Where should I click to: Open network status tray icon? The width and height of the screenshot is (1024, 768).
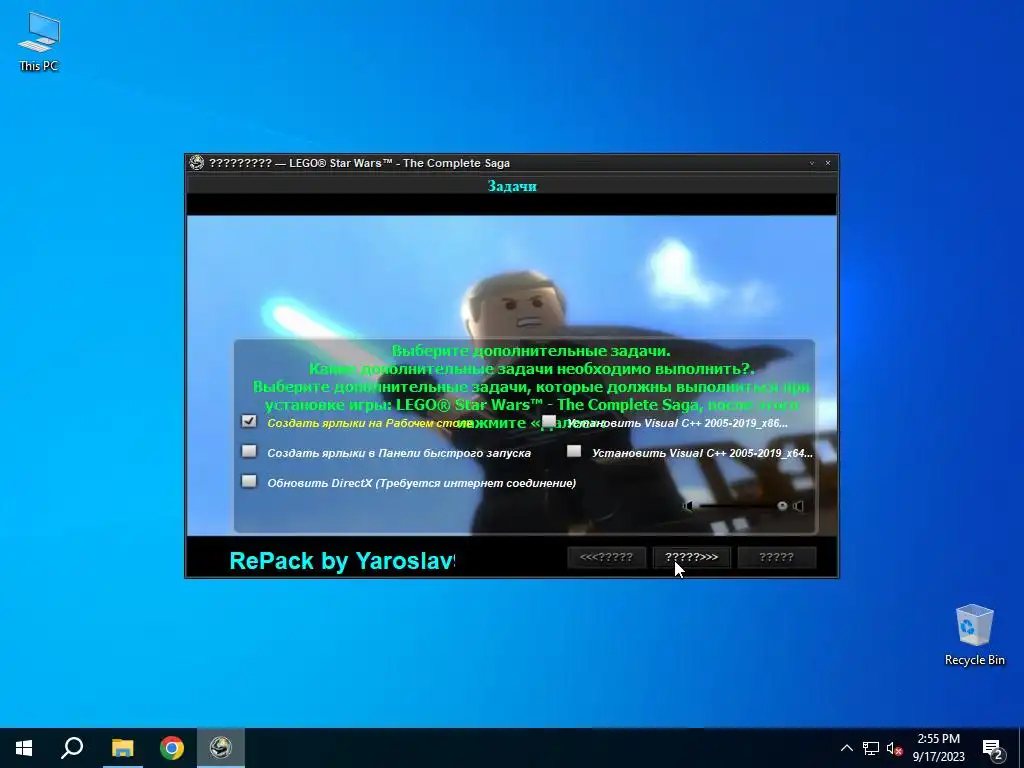click(x=871, y=748)
